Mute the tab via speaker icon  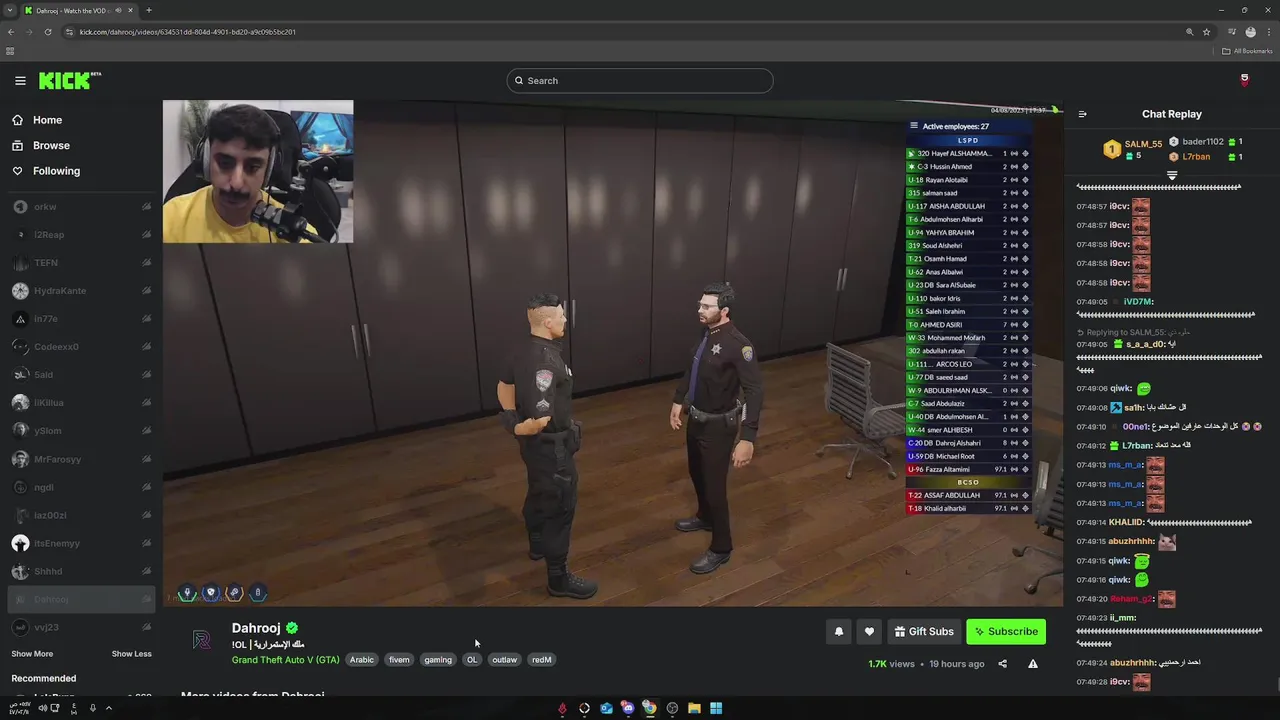click(118, 10)
